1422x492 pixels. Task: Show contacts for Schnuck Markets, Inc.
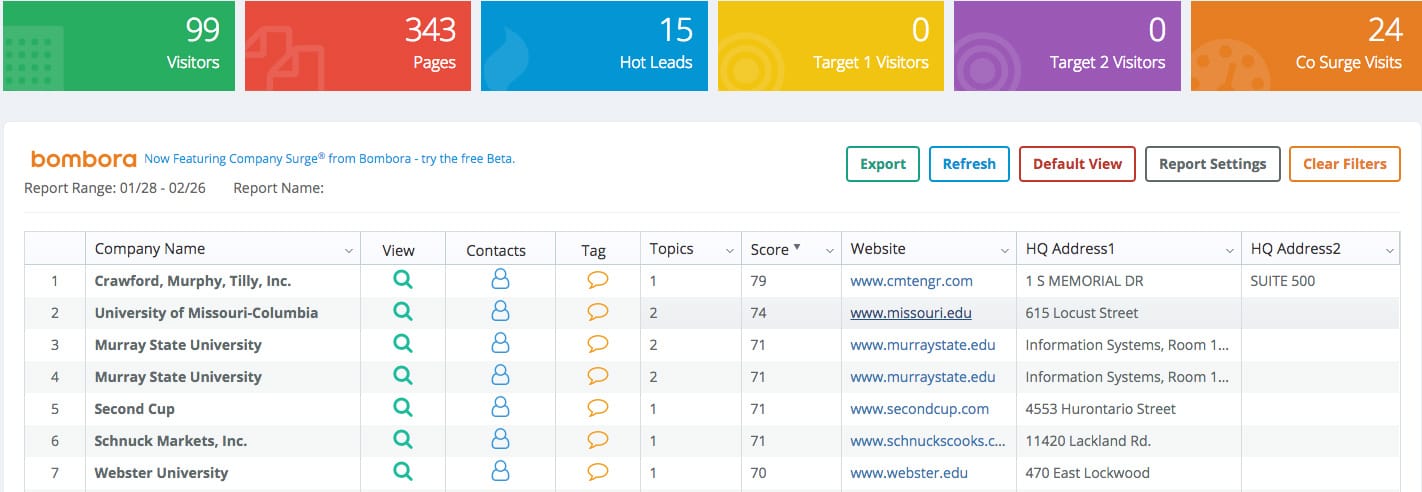pos(500,440)
